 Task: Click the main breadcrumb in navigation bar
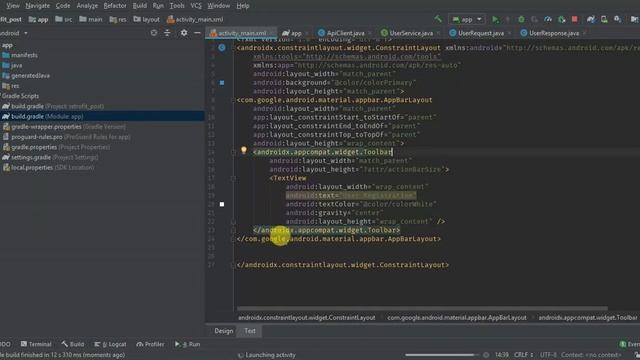coord(91,19)
